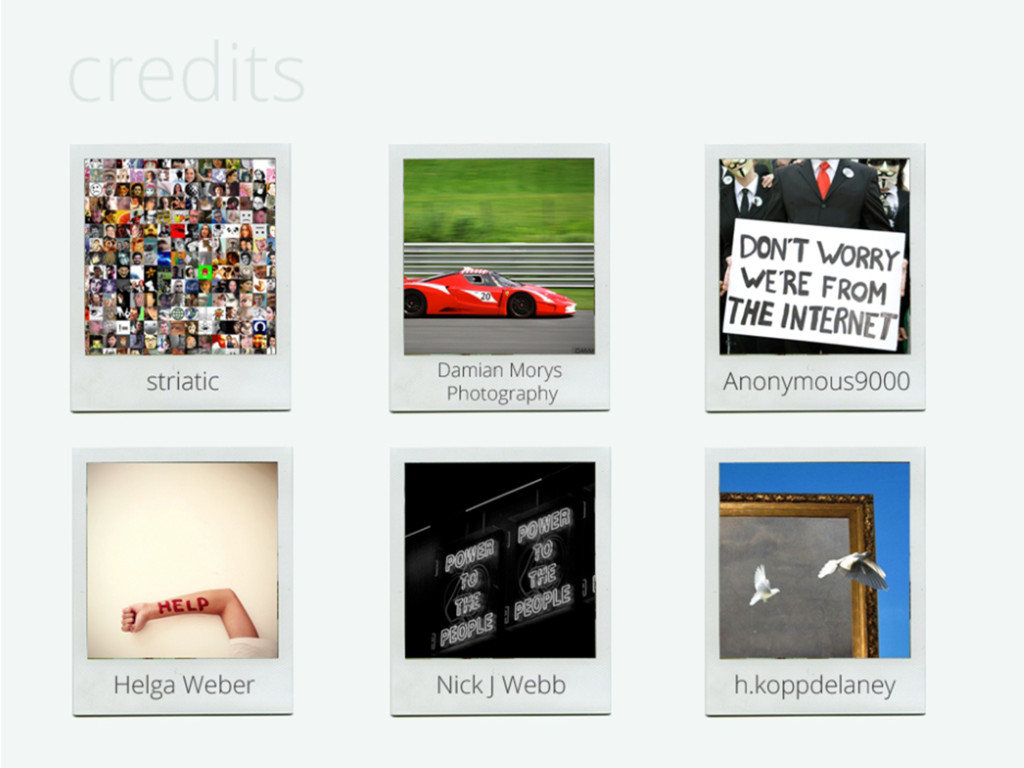
Task: Click the bright green tile in the mosaic
Action: tap(205, 270)
